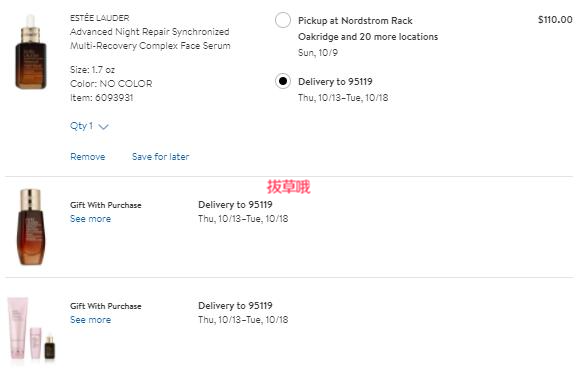Select the Pickup at Nordstrom Rack radio button
The height and width of the screenshot is (373, 577).
(283, 20)
